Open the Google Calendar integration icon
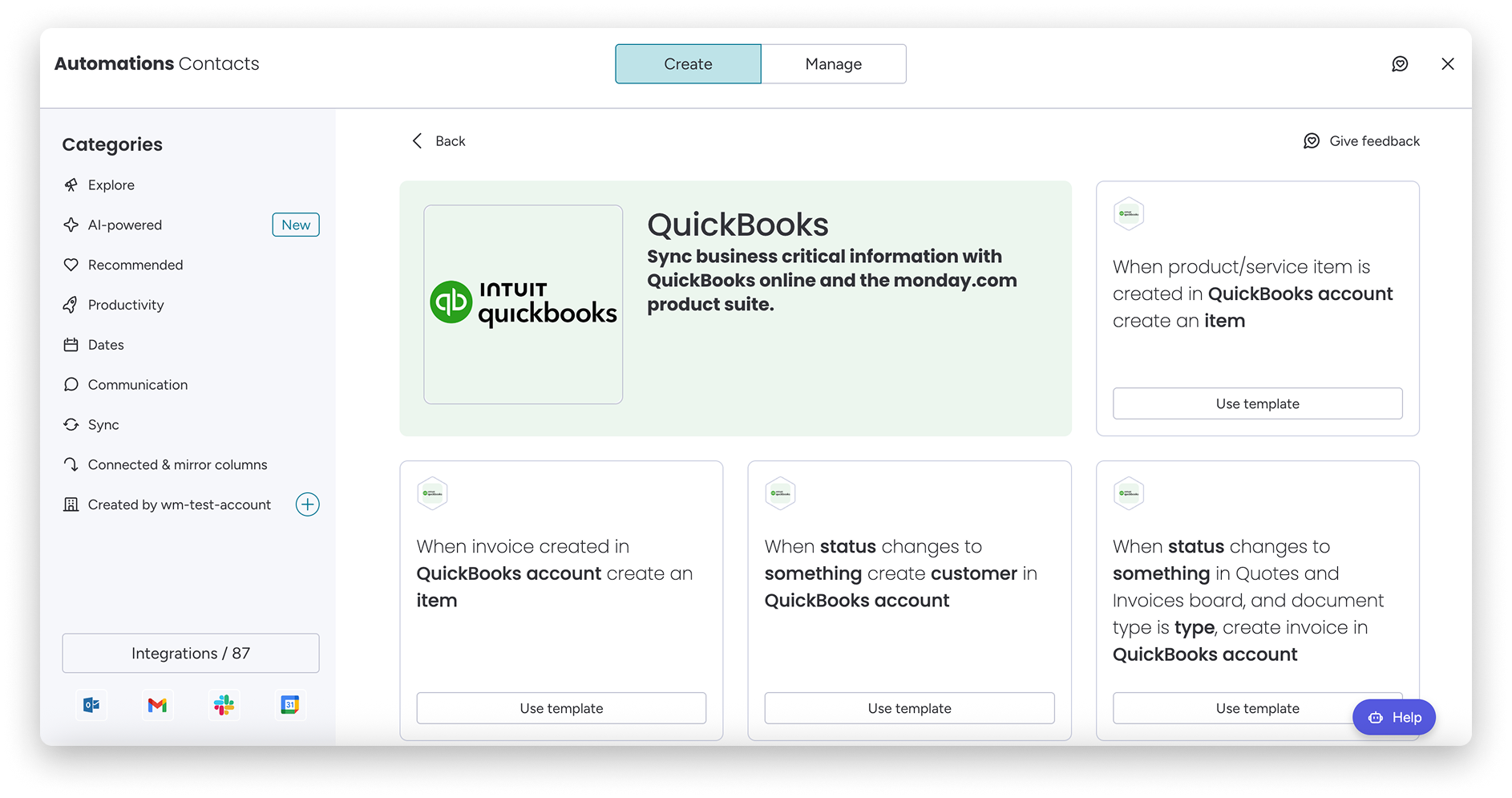1512x798 pixels. click(x=290, y=705)
